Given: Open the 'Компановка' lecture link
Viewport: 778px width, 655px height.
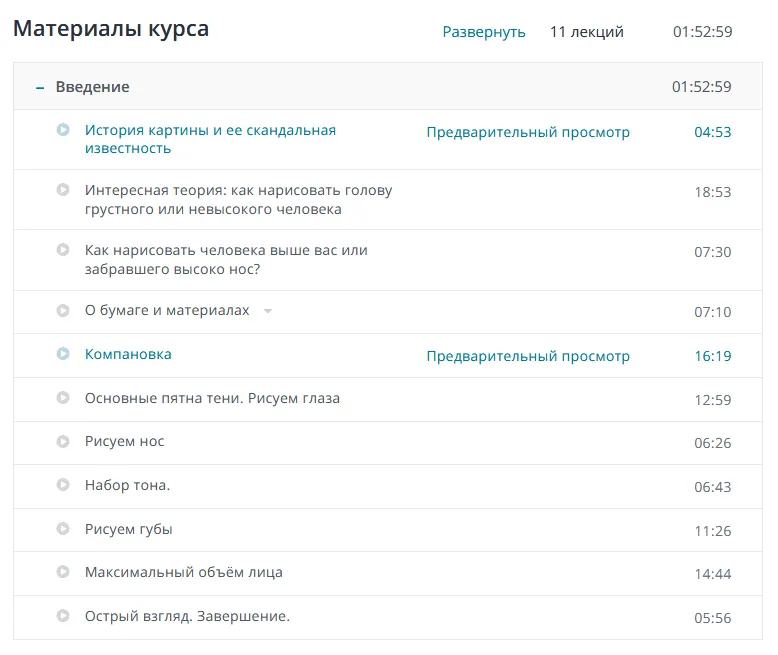Looking at the screenshot, I should 128,354.
